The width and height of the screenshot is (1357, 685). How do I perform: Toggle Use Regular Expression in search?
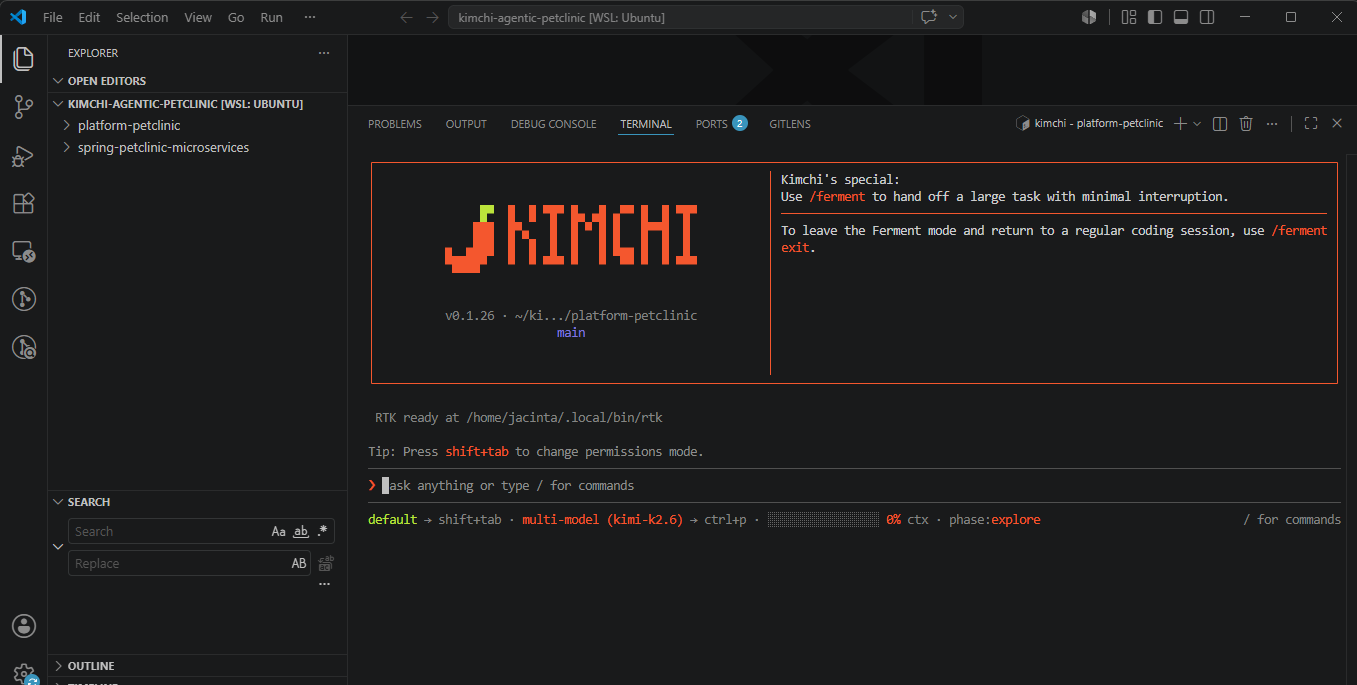coord(322,532)
